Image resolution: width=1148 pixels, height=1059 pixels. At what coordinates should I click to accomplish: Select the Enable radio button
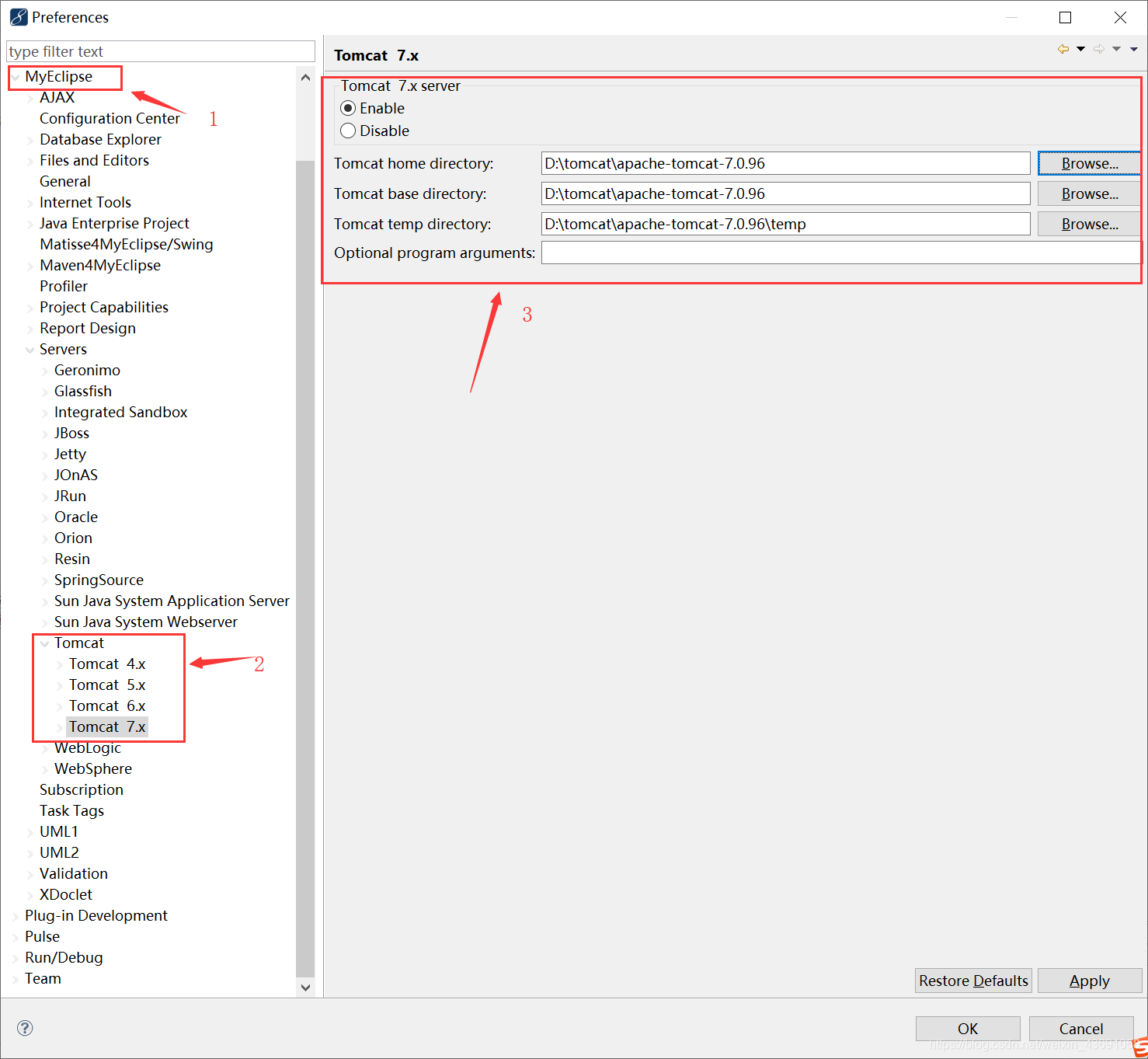pyautogui.click(x=348, y=108)
